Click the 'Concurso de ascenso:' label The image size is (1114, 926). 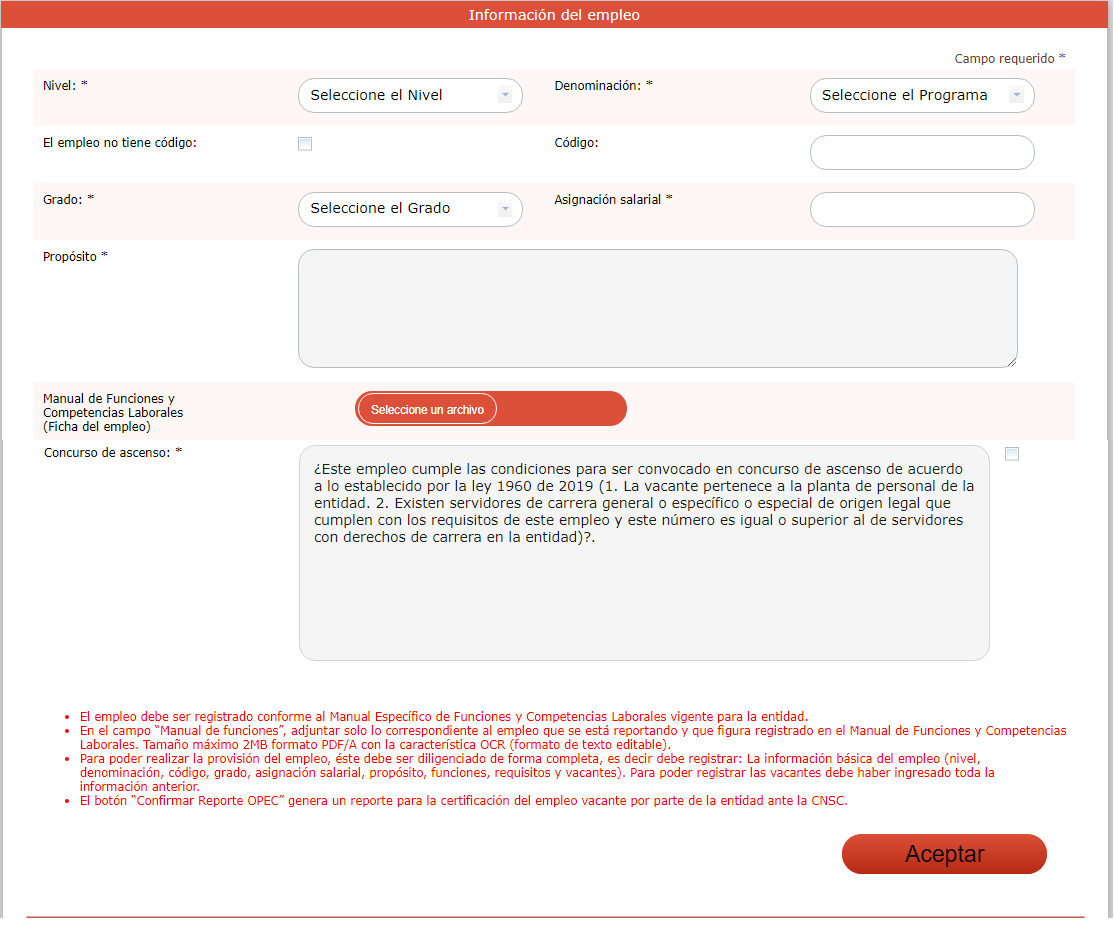pyautogui.click(x=113, y=453)
